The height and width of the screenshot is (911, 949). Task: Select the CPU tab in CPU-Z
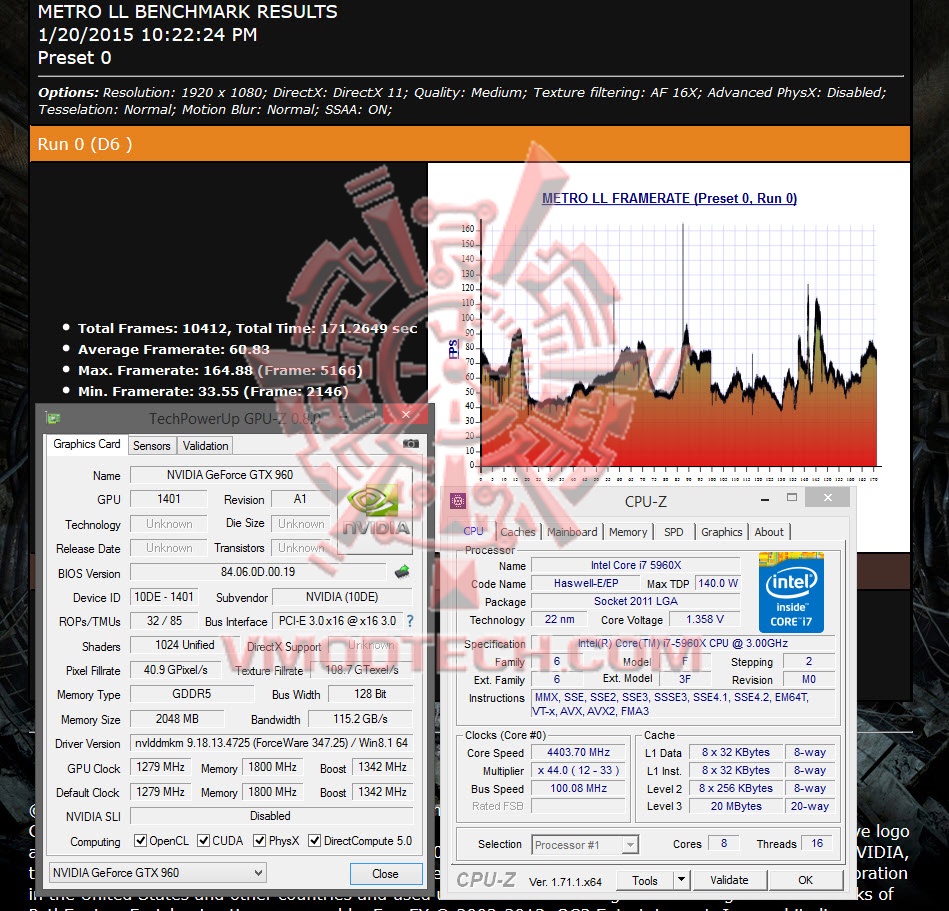tap(473, 531)
